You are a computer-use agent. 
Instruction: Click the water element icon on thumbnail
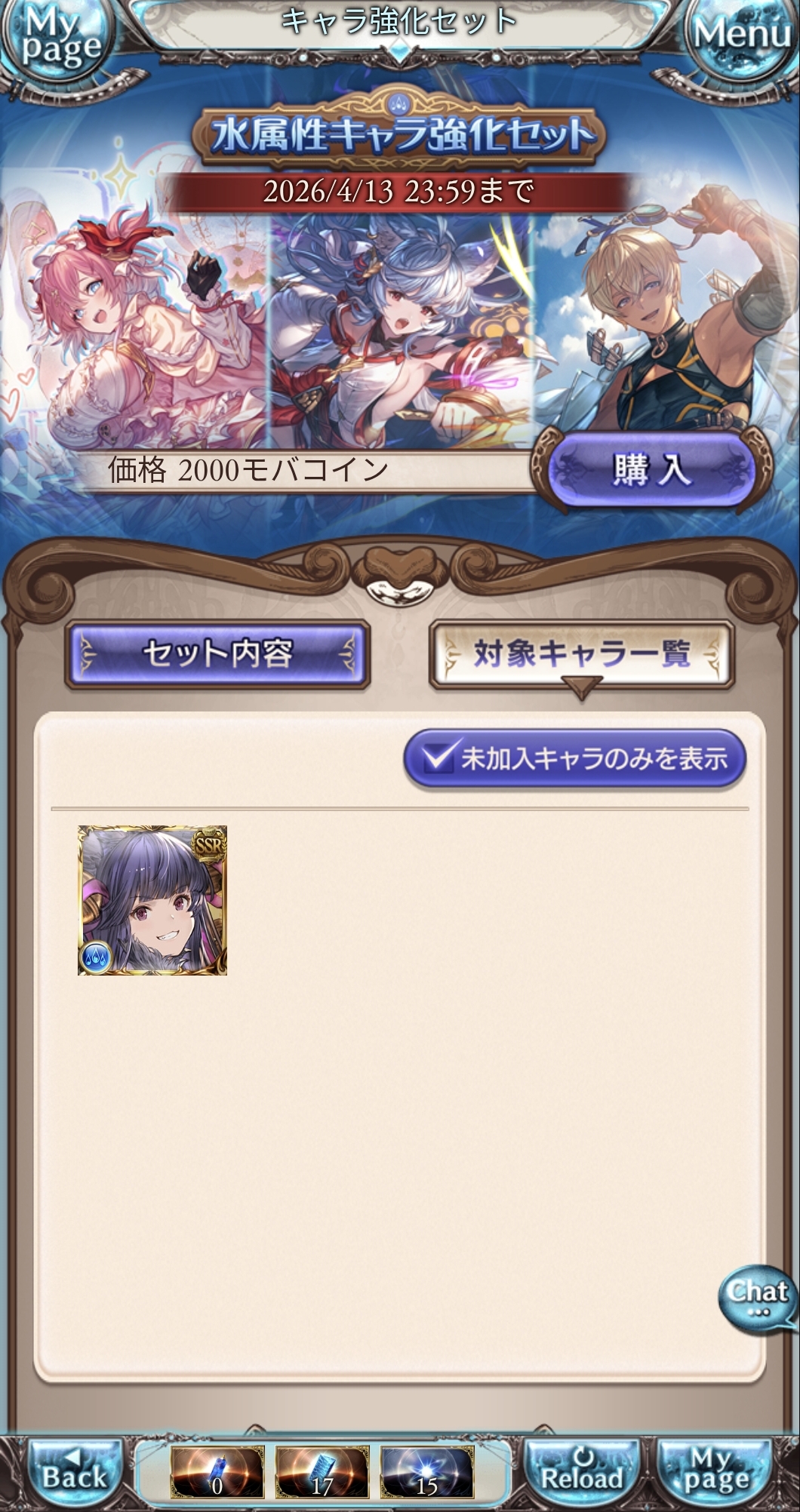click(x=95, y=957)
